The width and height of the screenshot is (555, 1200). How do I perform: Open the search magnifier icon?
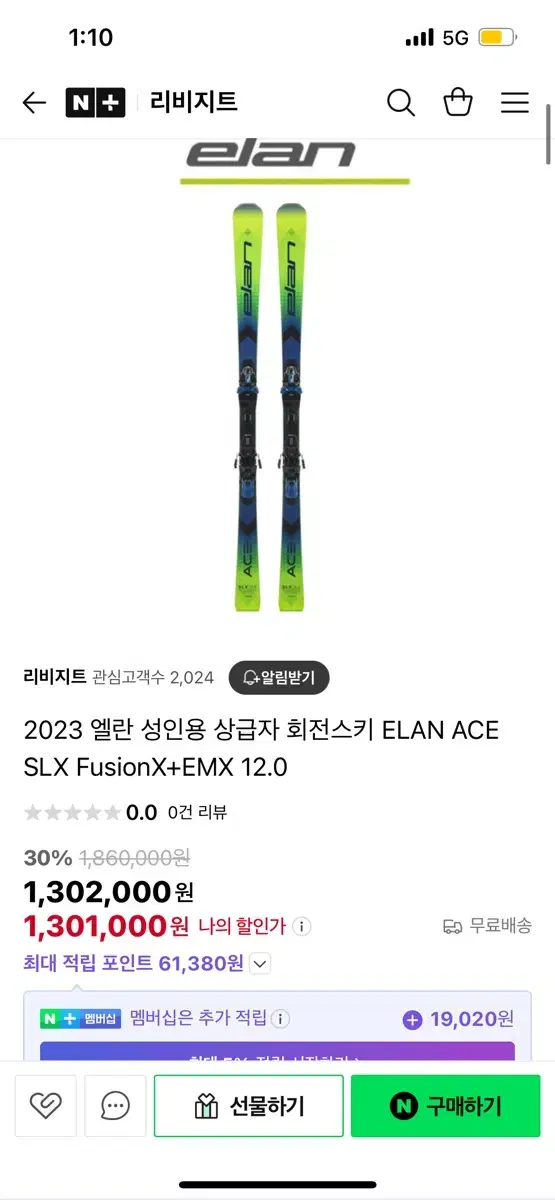(400, 102)
